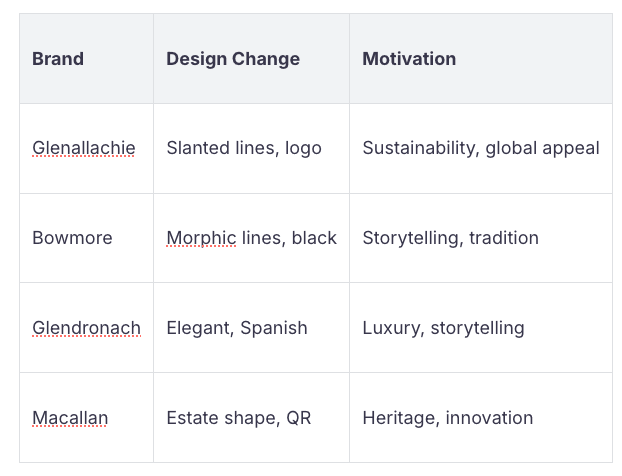
Task: Click the word innovation in Macallan's row
Action: coord(489,418)
